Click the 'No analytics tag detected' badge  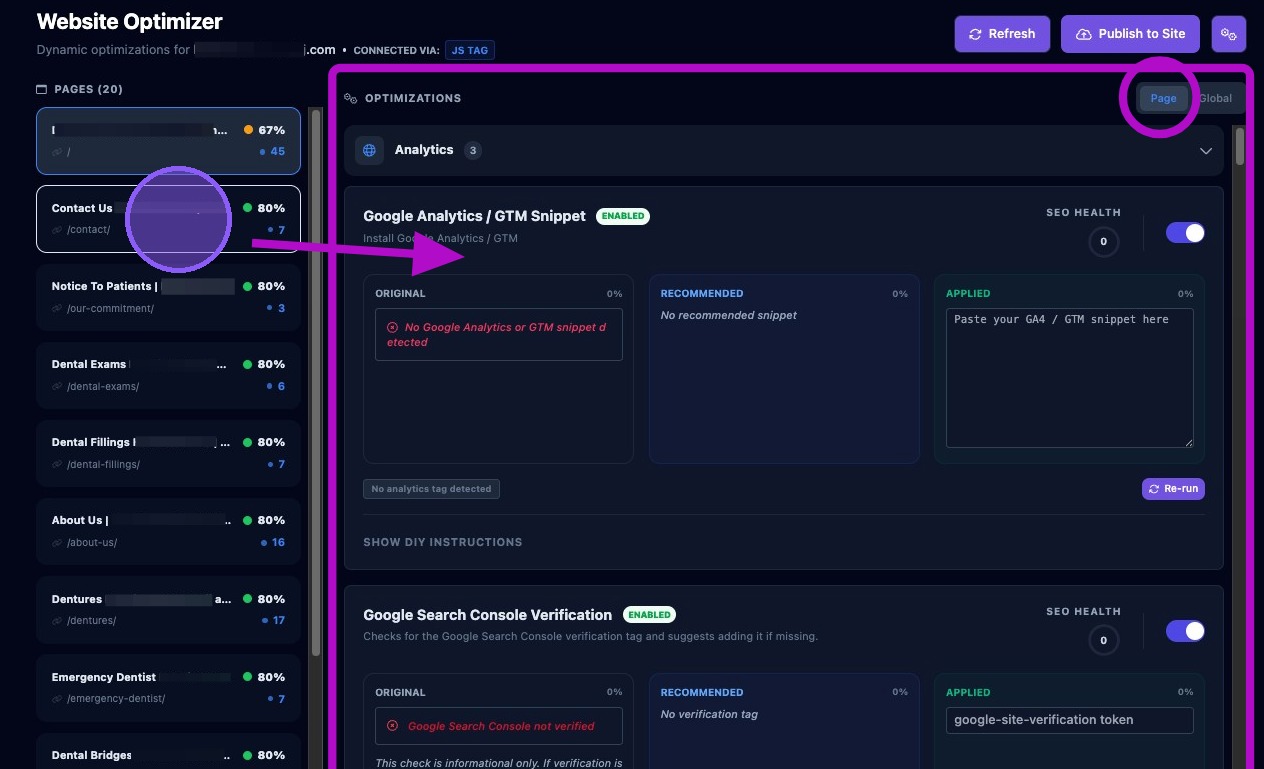pyautogui.click(x=431, y=489)
